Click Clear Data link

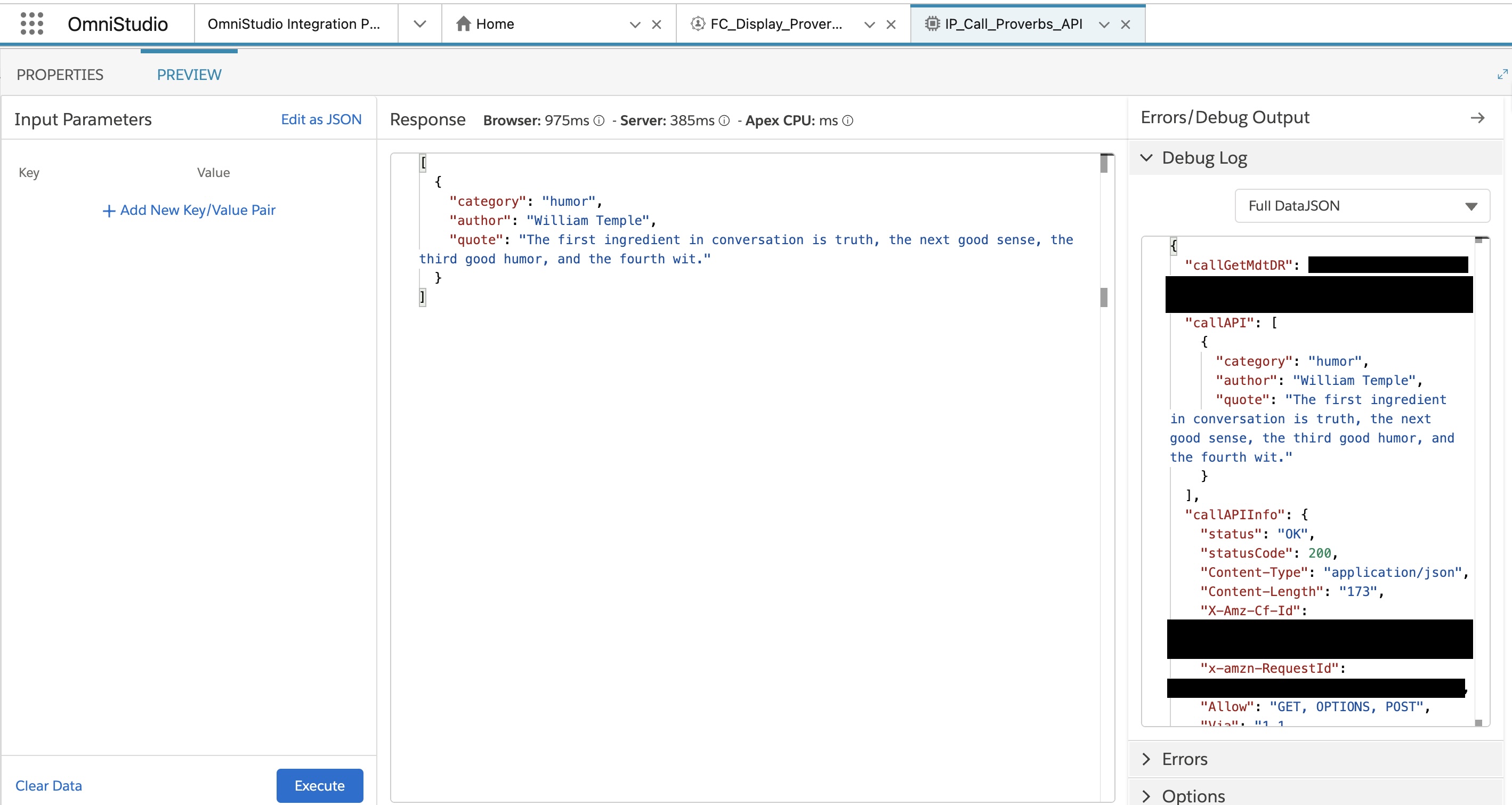click(x=48, y=786)
